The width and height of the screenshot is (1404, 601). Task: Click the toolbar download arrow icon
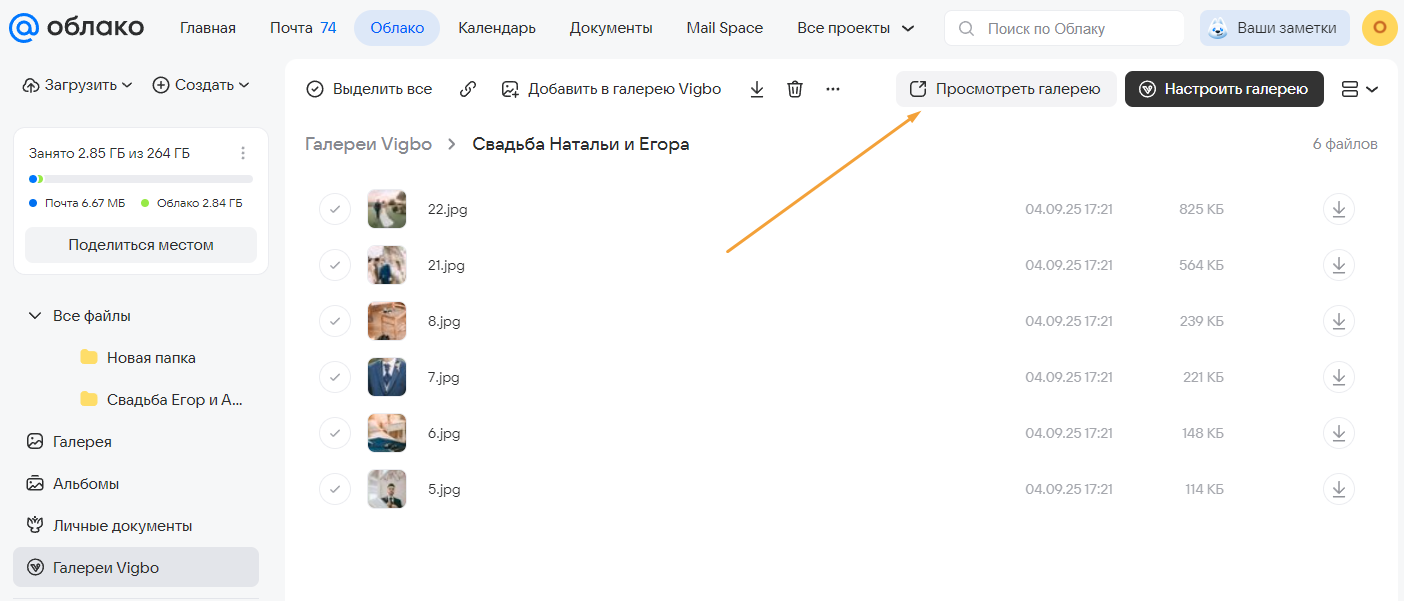pyautogui.click(x=757, y=89)
